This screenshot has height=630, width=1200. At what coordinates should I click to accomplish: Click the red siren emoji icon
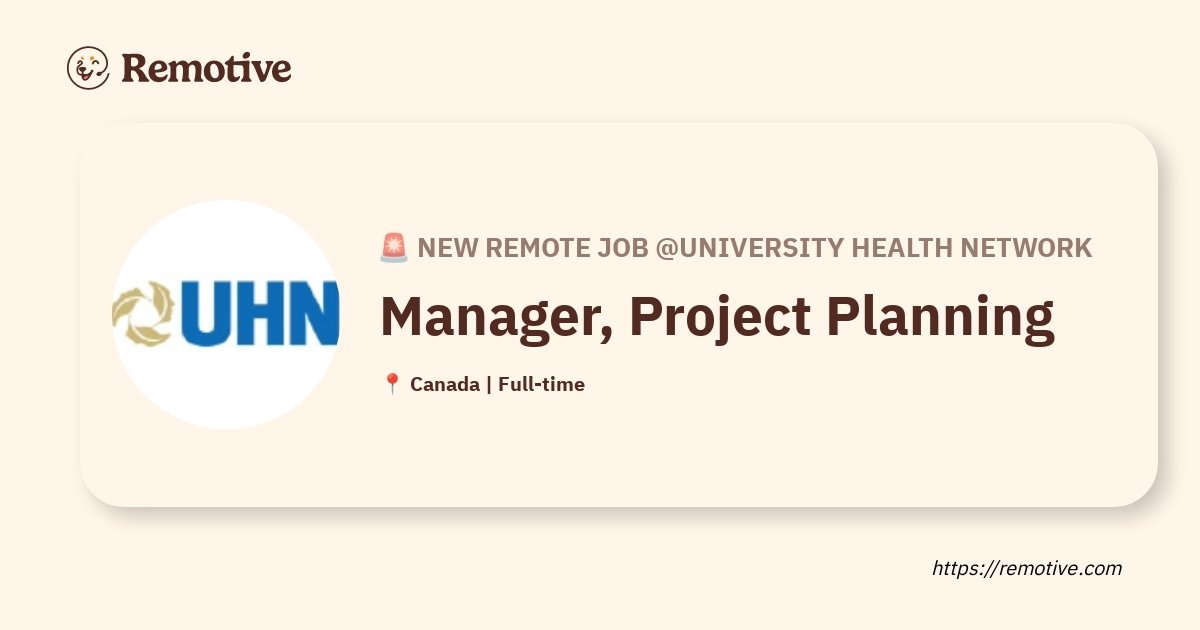pos(394,247)
